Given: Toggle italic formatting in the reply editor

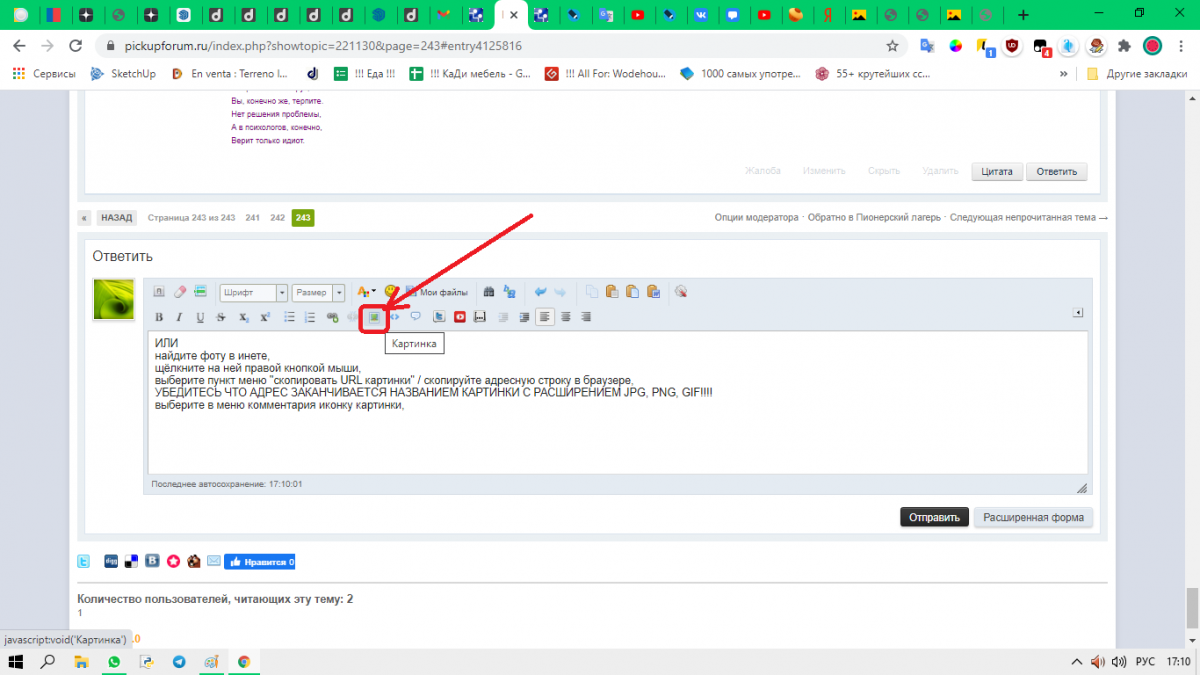Looking at the screenshot, I should (x=179, y=317).
